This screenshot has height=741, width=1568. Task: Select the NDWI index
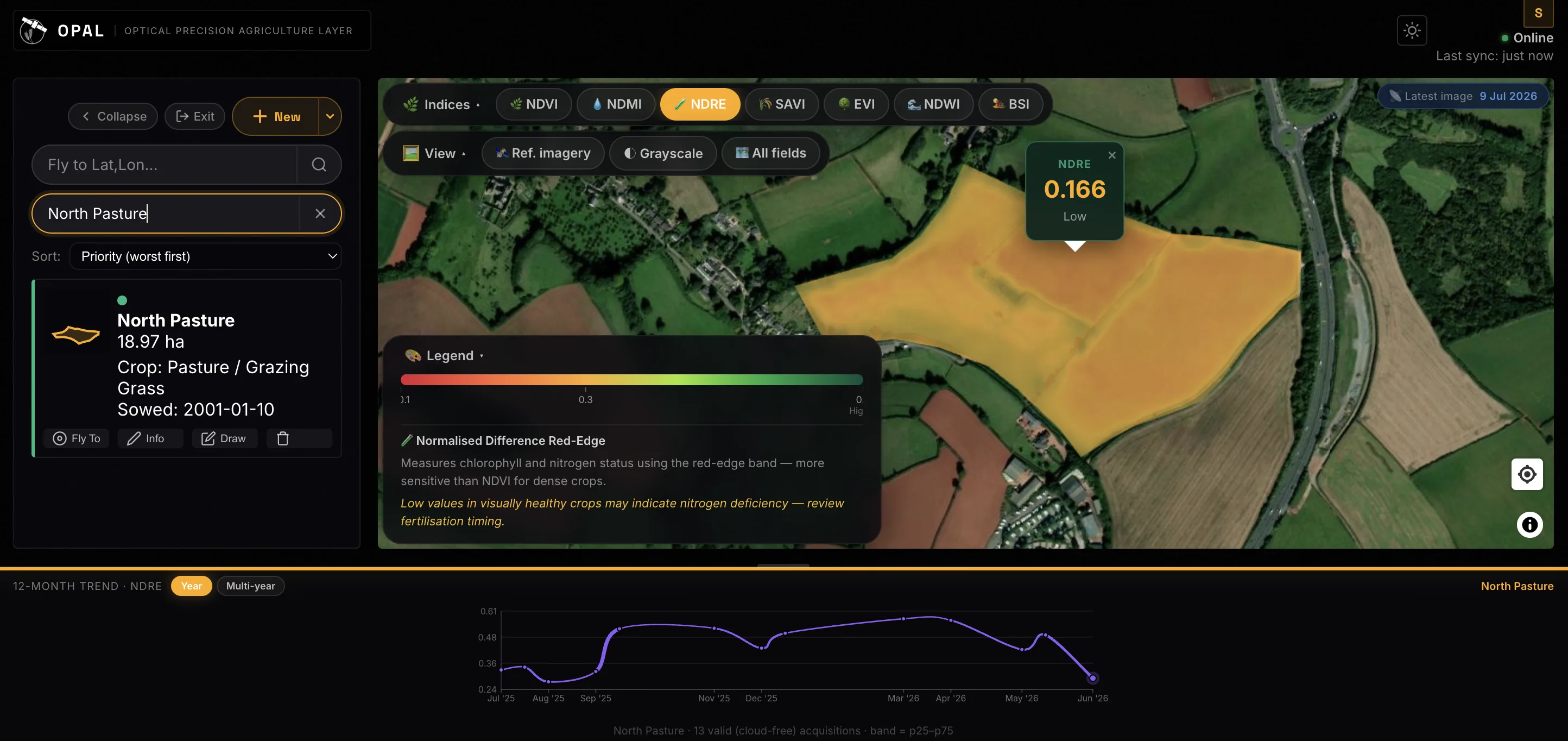pos(934,104)
